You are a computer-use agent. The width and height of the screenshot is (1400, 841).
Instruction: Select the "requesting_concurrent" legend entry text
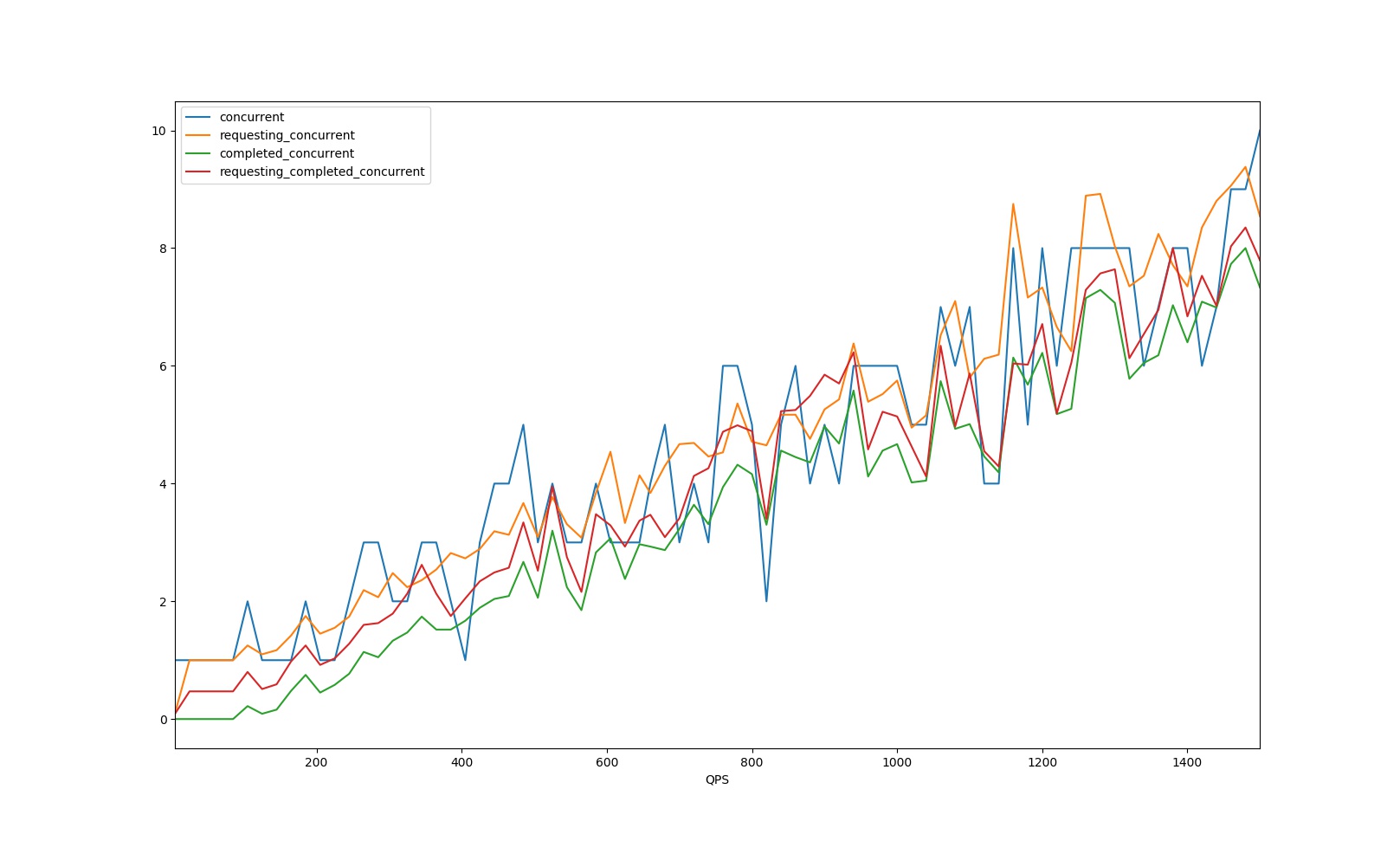point(287,135)
